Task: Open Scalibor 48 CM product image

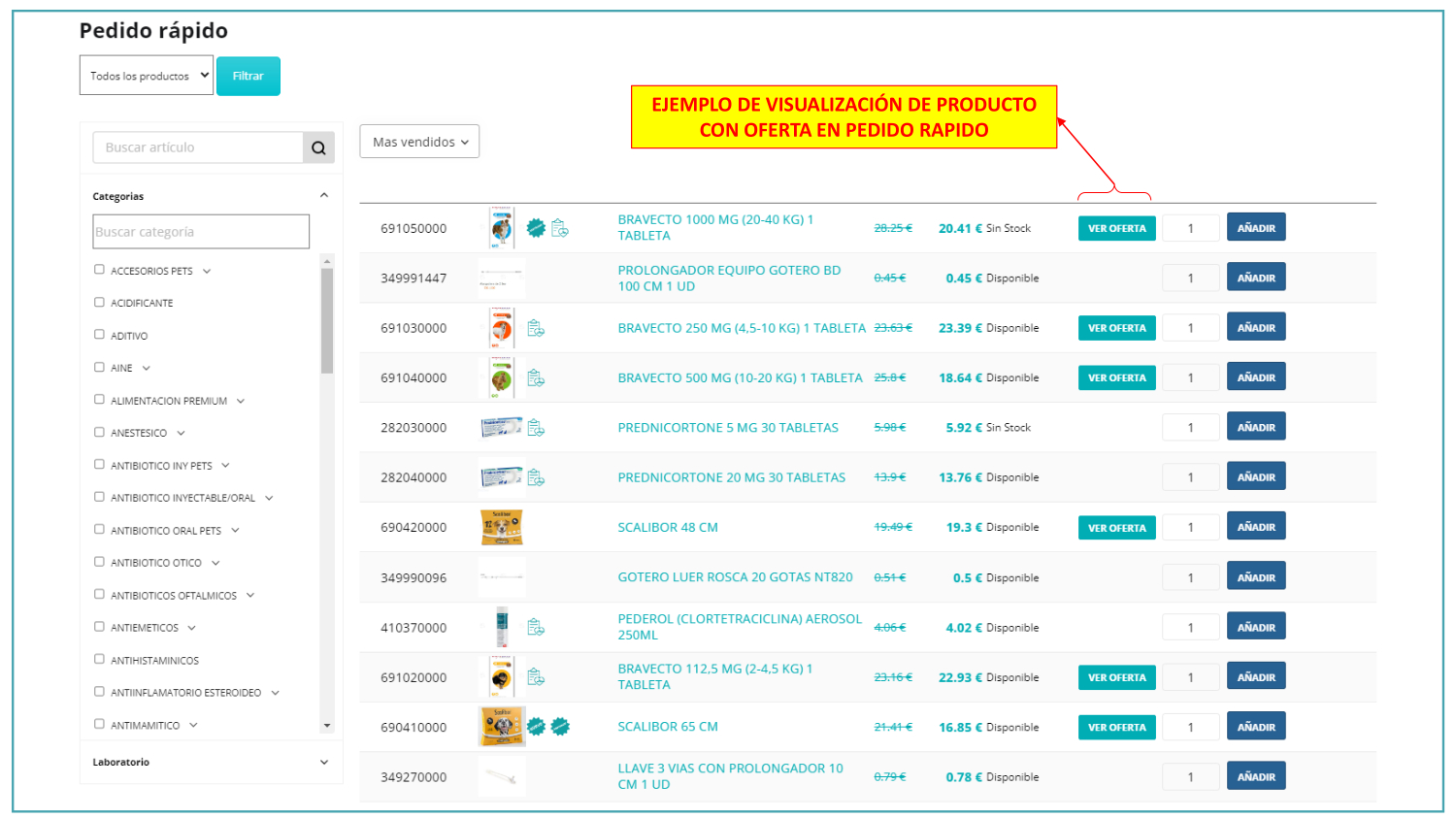Action: (x=502, y=527)
